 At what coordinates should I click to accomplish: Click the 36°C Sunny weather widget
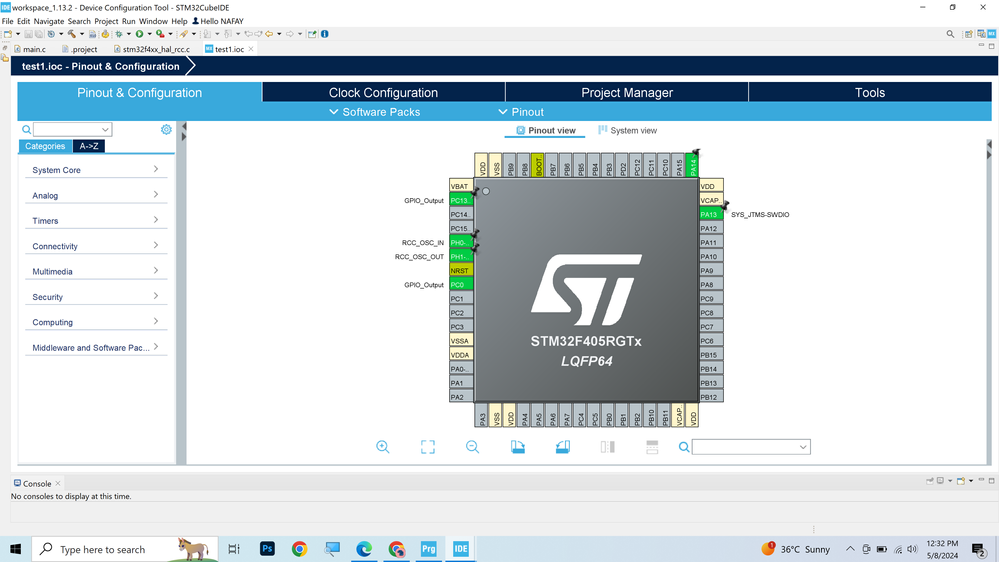pyautogui.click(x=796, y=549)
